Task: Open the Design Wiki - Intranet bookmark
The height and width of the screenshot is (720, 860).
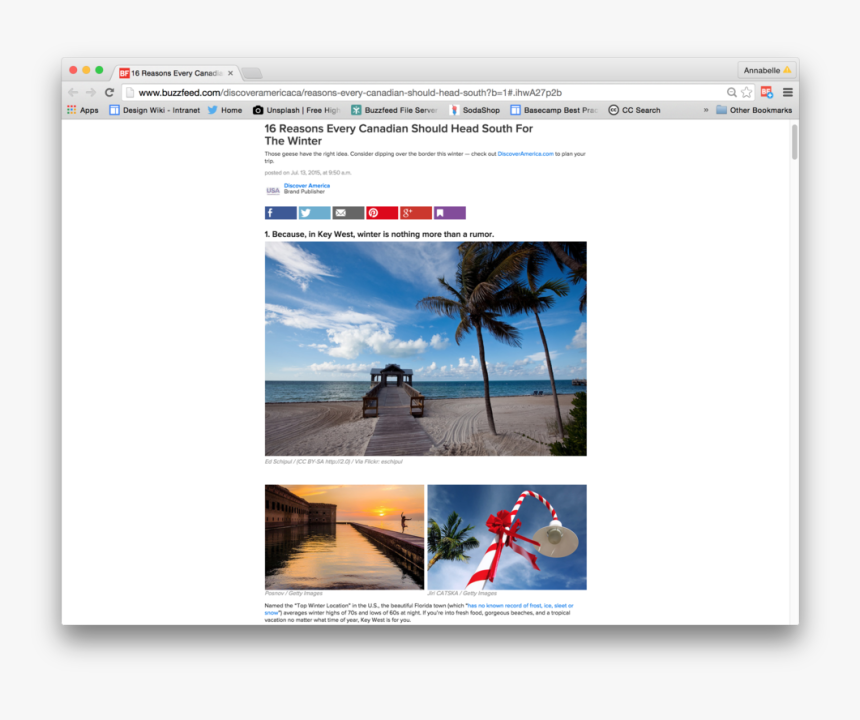Action: 155,110
